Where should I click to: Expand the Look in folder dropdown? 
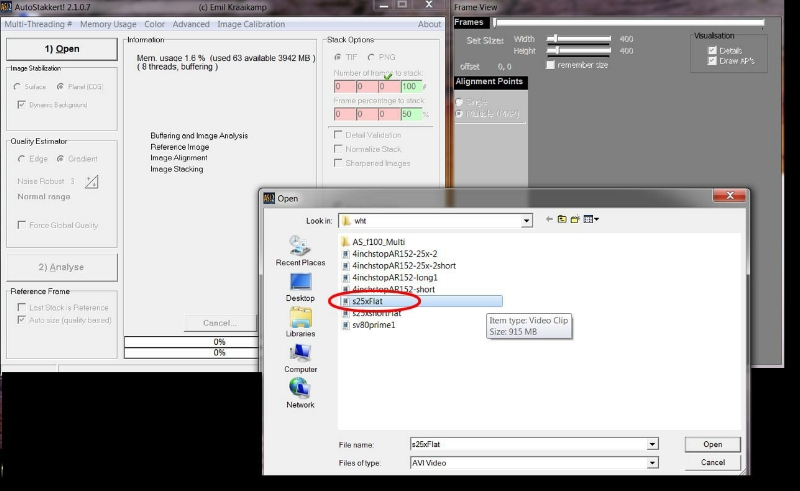pyautogui.click(x=526, y=220)
